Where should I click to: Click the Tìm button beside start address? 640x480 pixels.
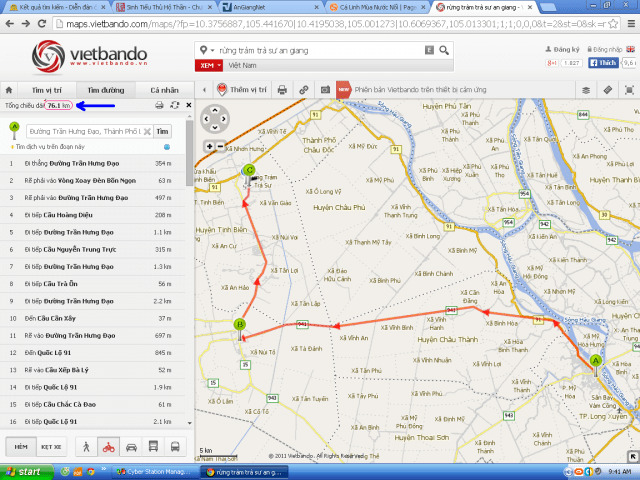click(x=162, y=131)
